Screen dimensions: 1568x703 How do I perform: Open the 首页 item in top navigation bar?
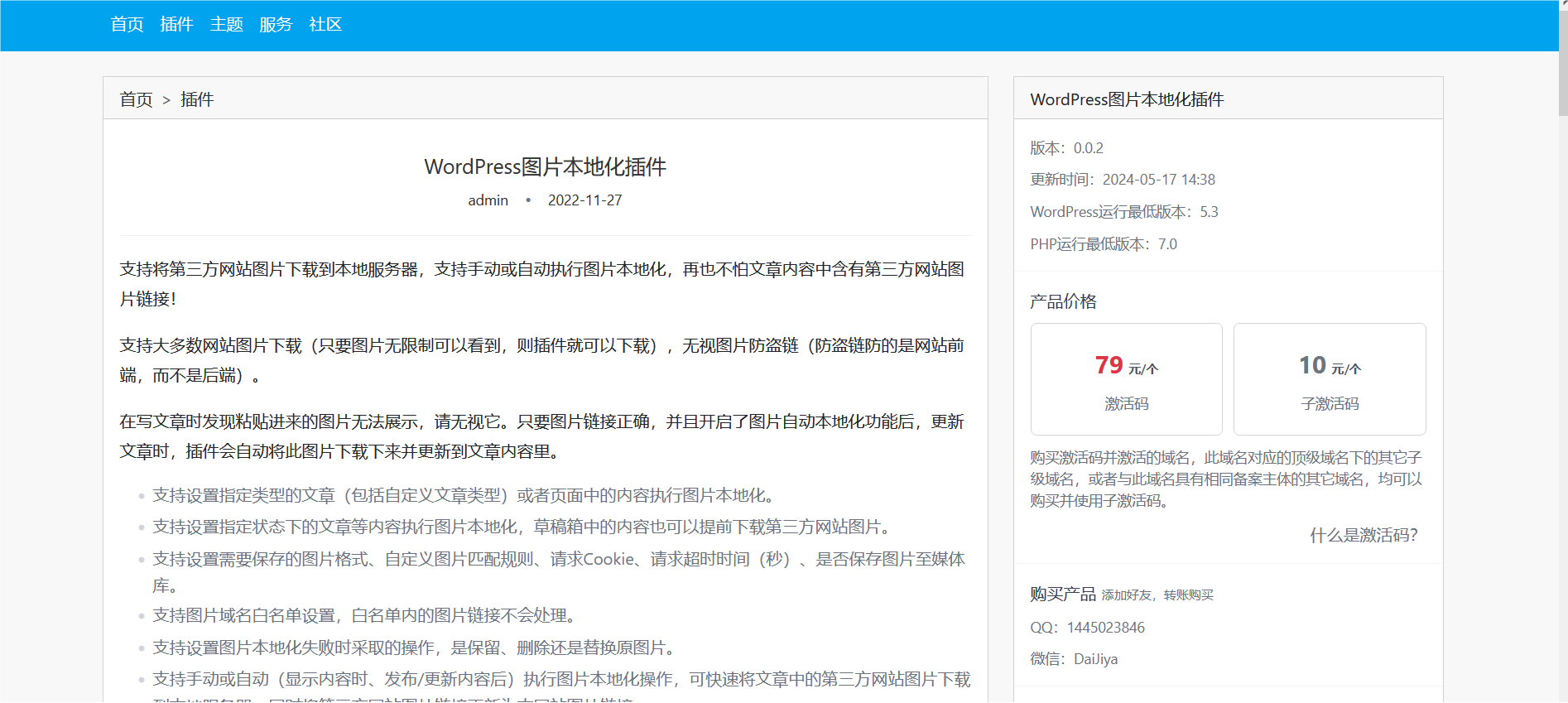[127, 25]
